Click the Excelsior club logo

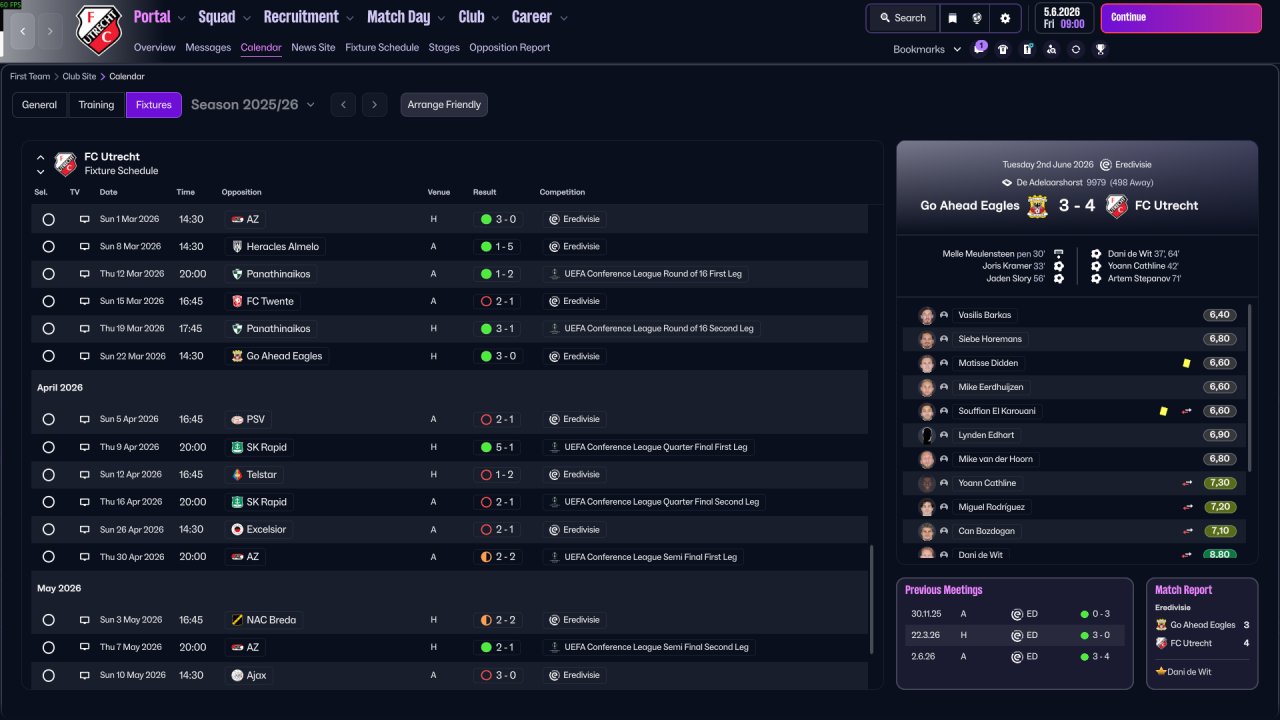pos(237,530)
